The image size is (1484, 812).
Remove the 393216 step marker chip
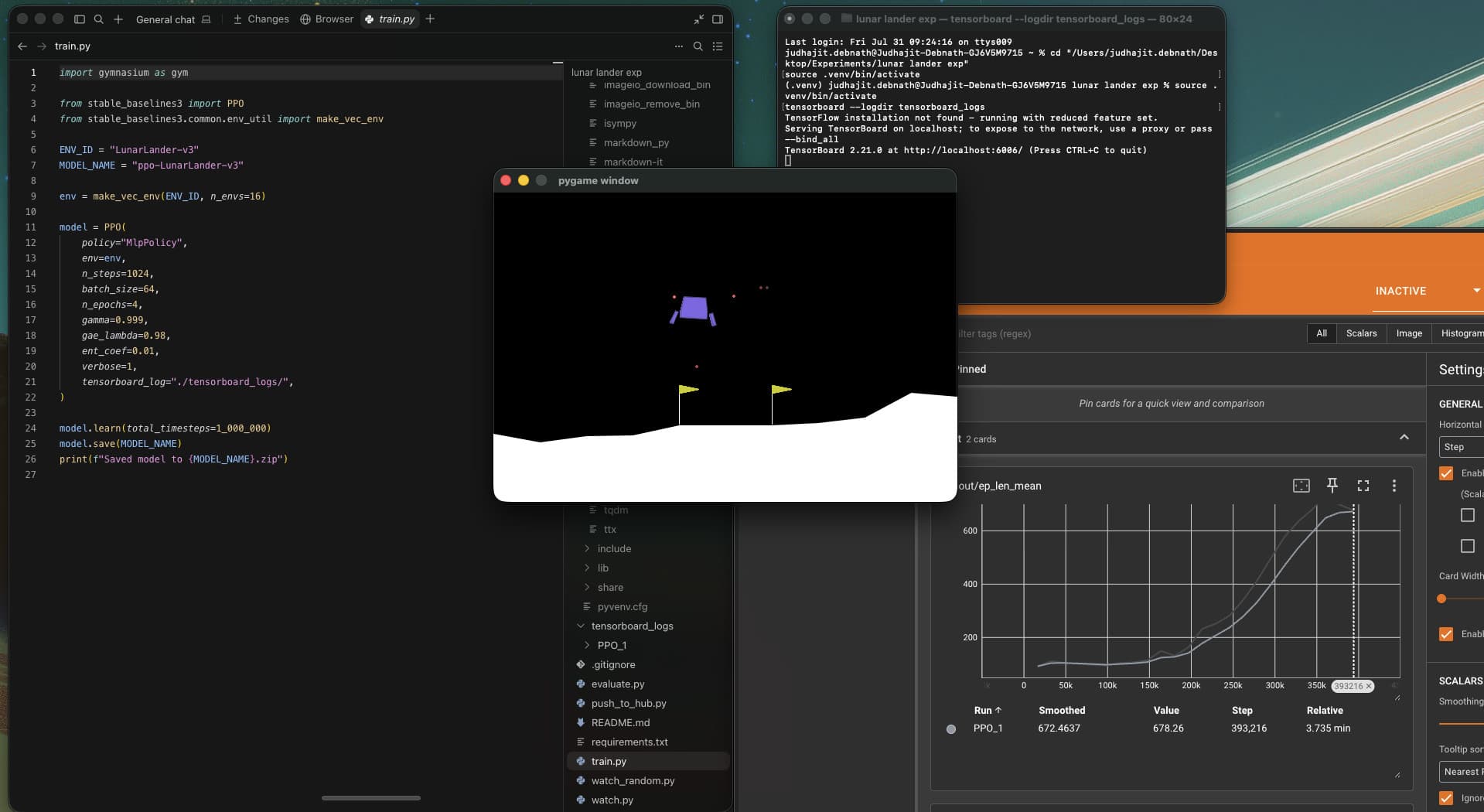point(1368,686)
